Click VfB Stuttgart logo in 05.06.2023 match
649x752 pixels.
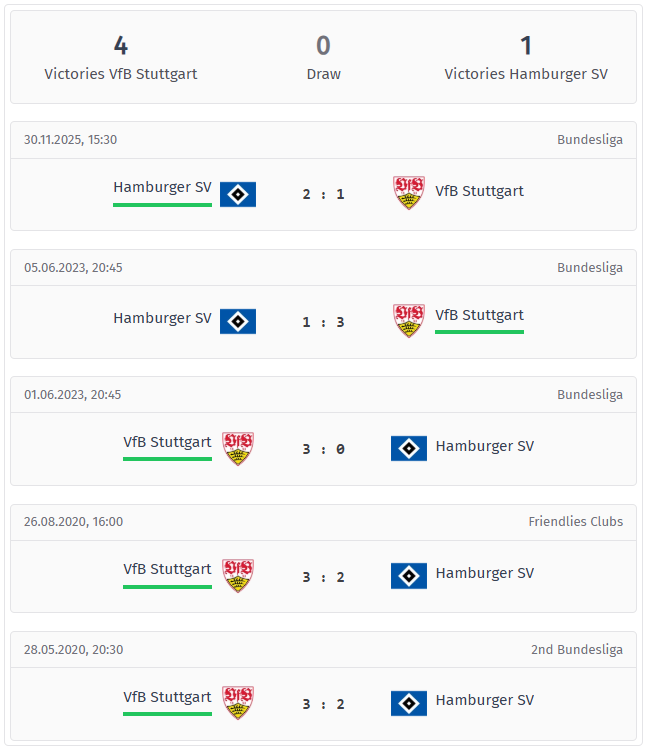coord(409,320)
